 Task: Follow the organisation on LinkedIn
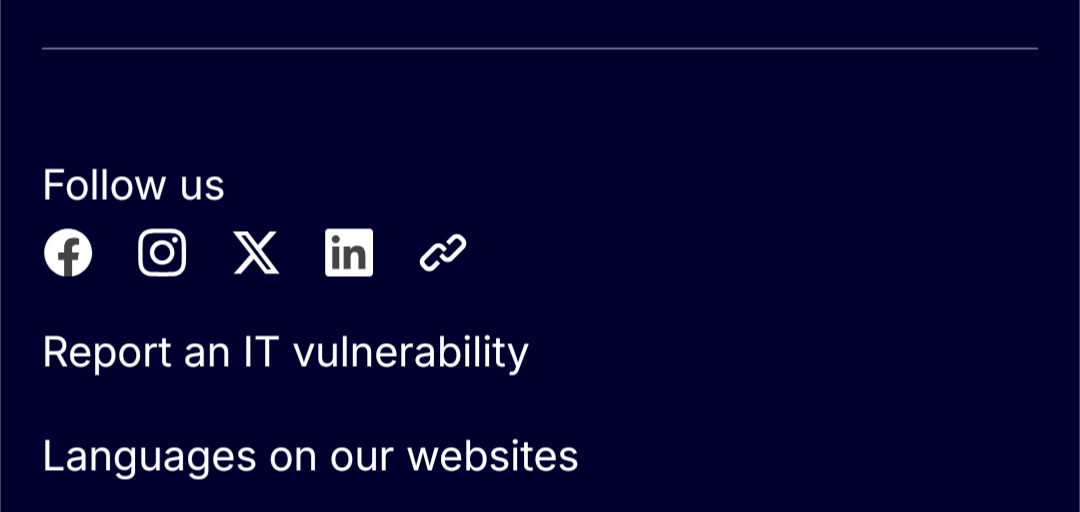point(349,253)
